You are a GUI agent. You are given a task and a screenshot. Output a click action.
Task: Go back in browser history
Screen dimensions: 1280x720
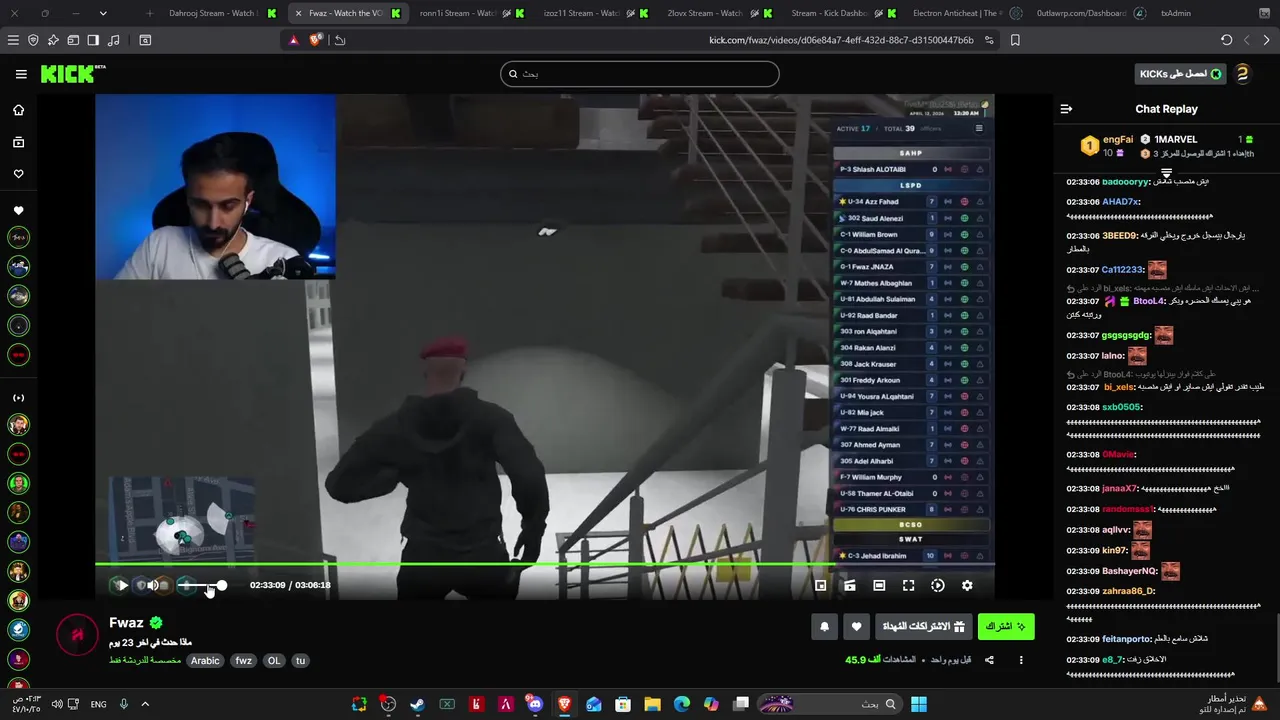point(1266,40)
